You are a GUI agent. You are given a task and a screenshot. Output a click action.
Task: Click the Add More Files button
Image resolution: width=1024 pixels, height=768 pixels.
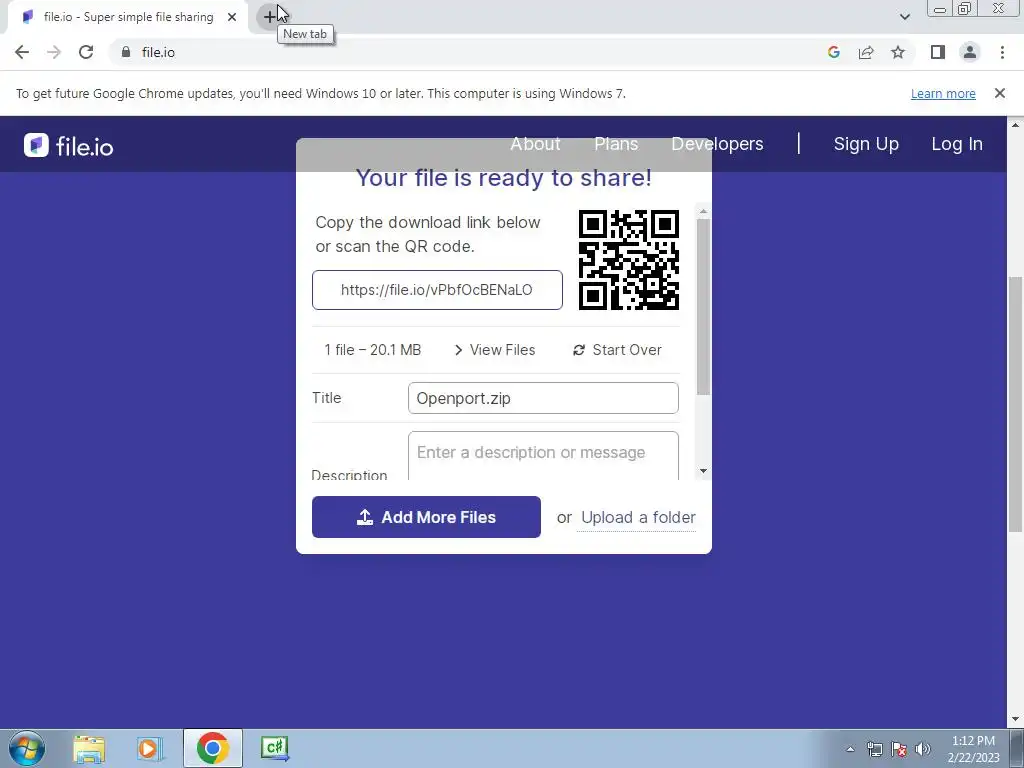(426, 517)
